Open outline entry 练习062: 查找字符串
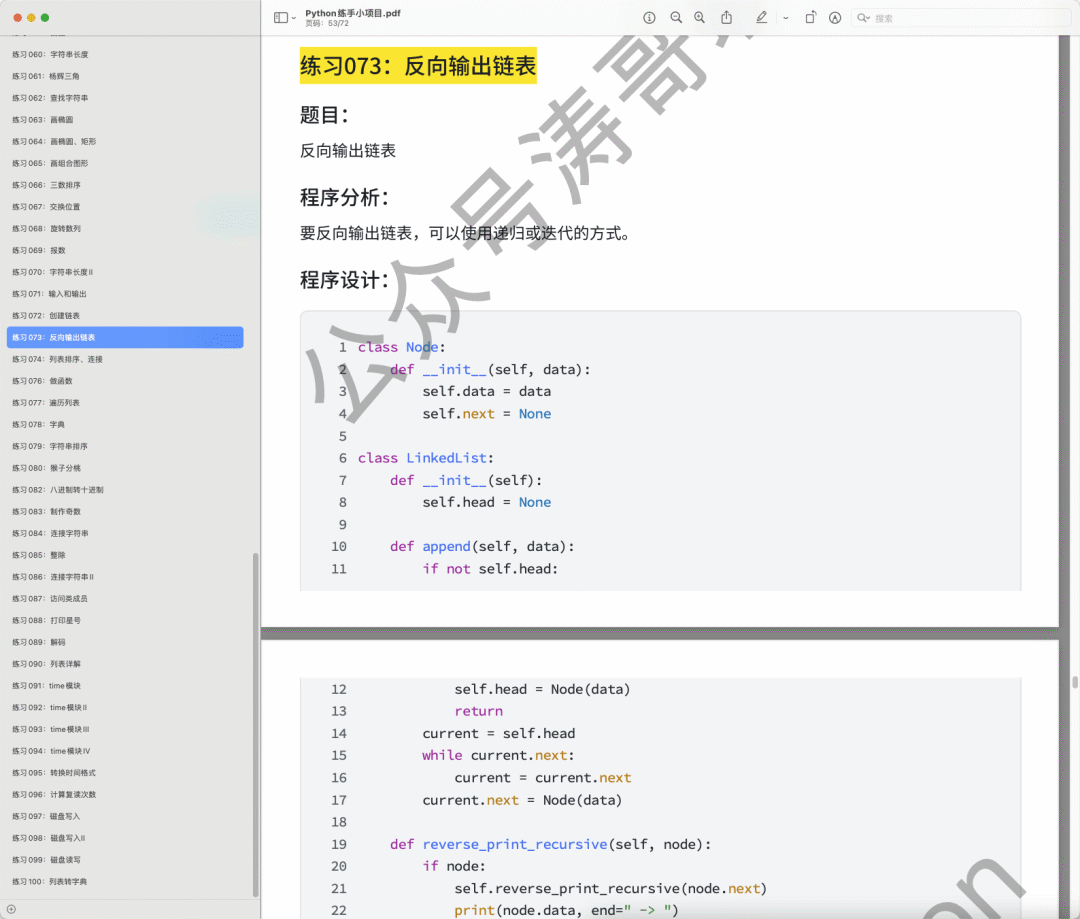This screenshot has height=919, width=1080. [x=50, y=98]
